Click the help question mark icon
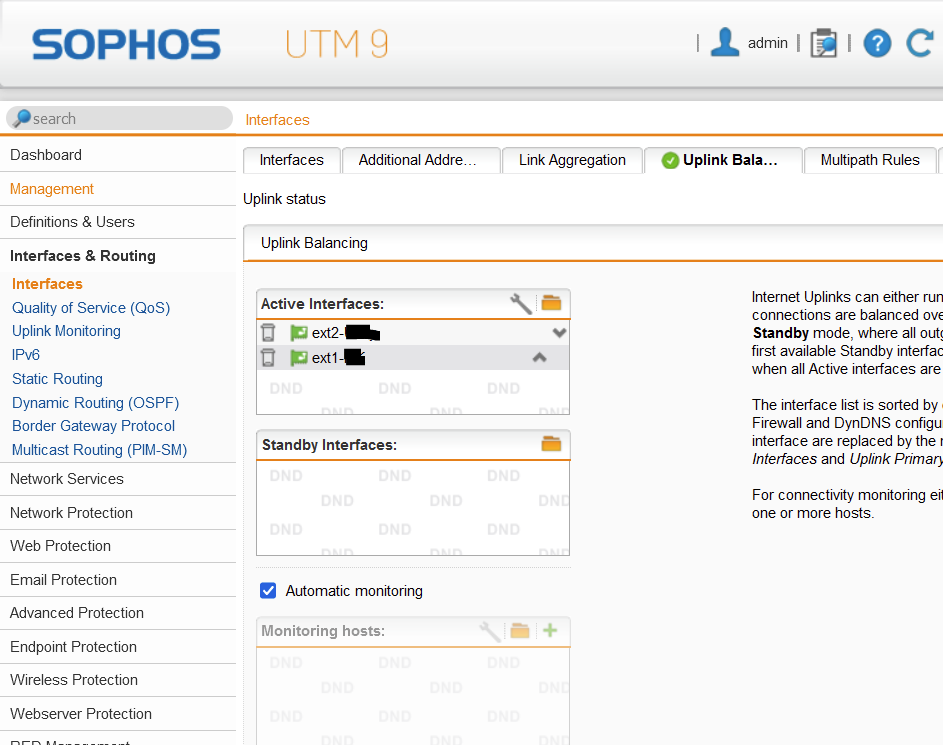Image resolution: width=943 pixels, height=745 pixels. (877, 43)
